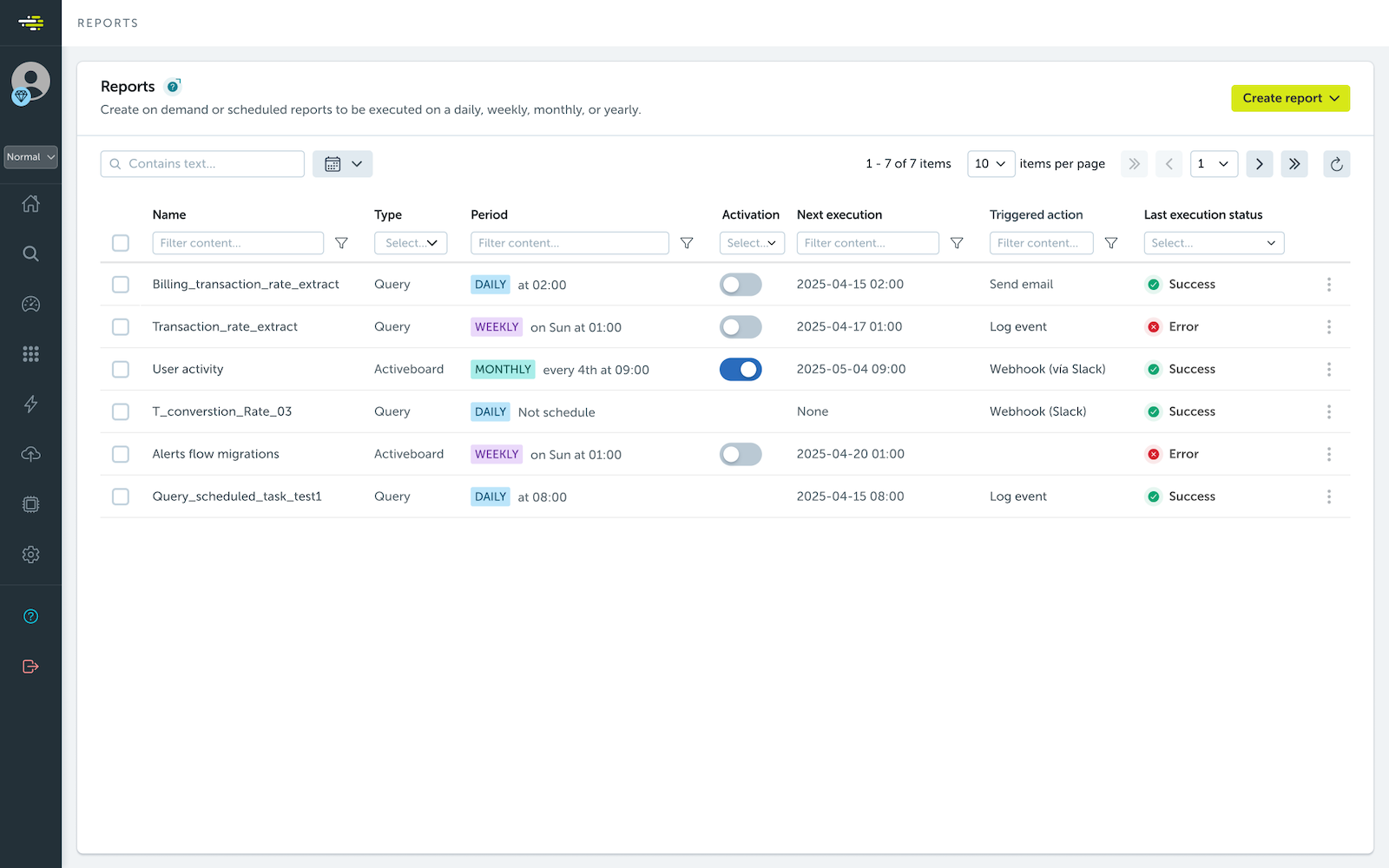Expand the Last execution status Select dropdown

pos(1214,243)
